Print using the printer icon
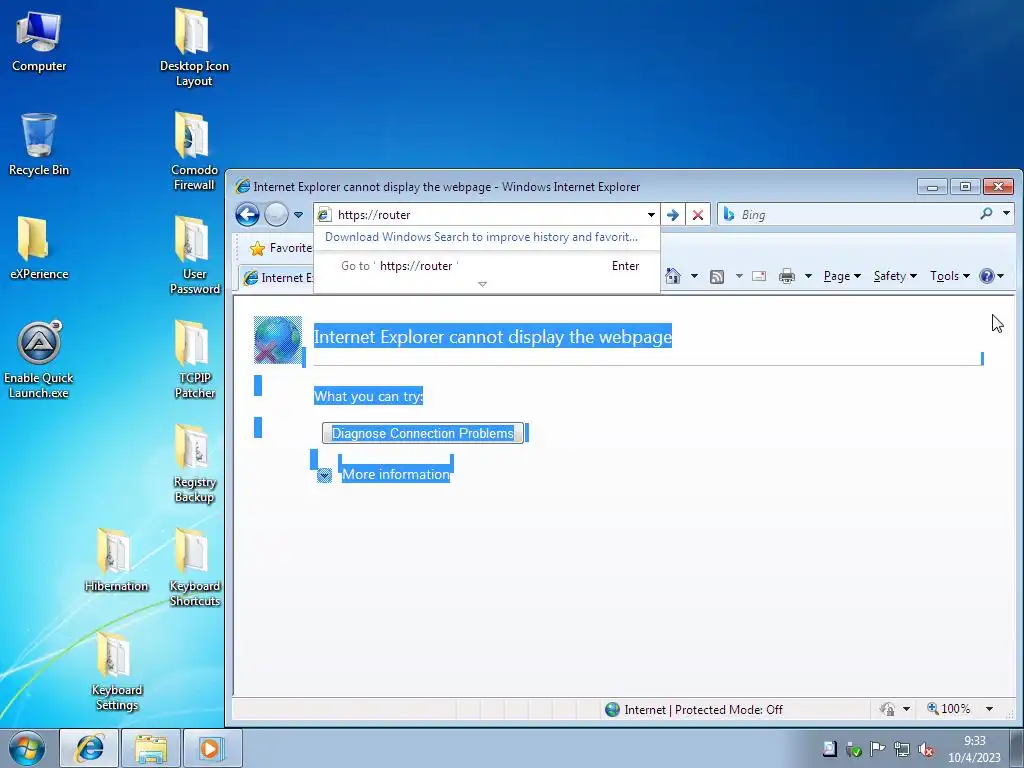Screen dimensions: 1024x768 click(x=787, y=276)
